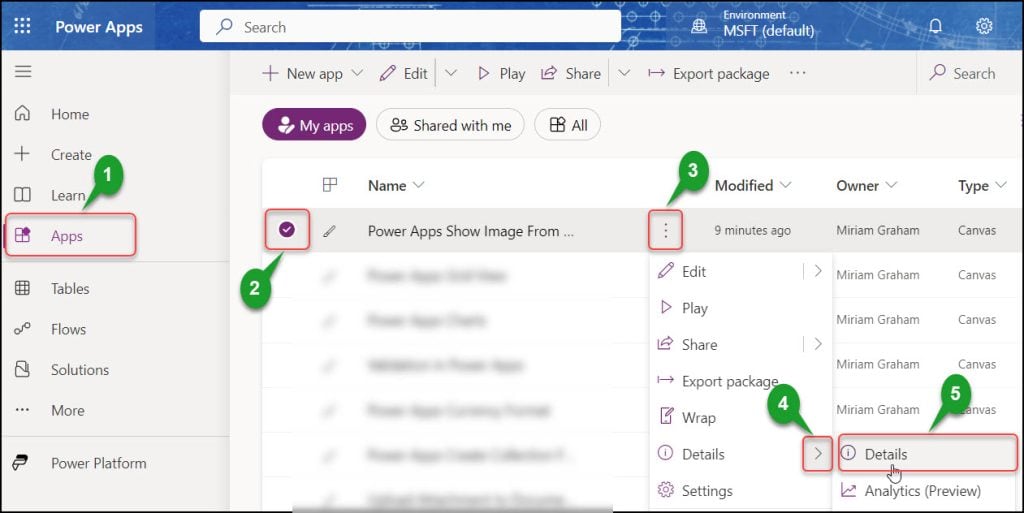Click the Flows icon in sidebar
The image size is (1024, 513).
point(22,329)
